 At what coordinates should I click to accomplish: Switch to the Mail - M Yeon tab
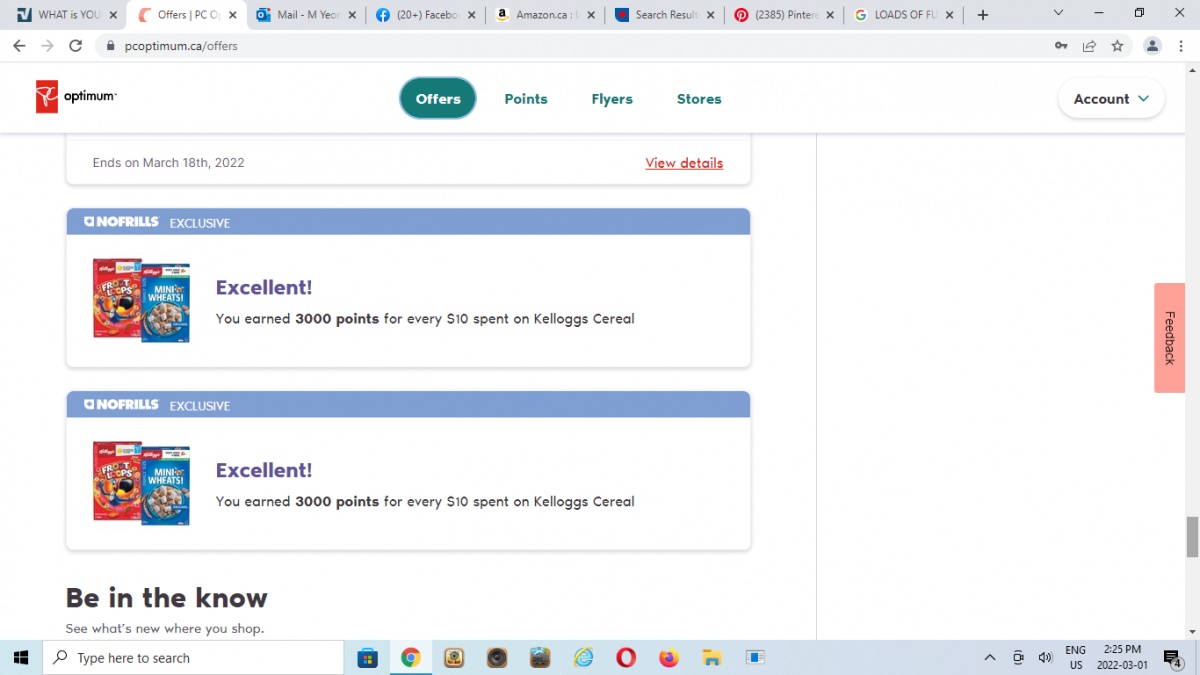pyautogui.click(x=306, y=15)
